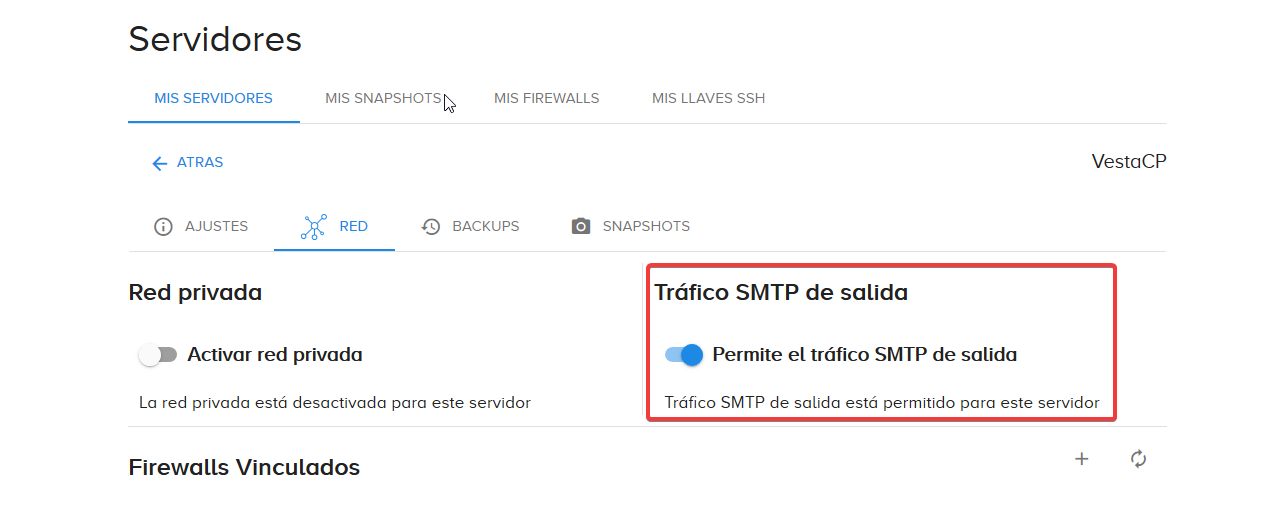Open the MIS LLAVES SSH tab
The image size is (1282, 513).
coord(709,98)
